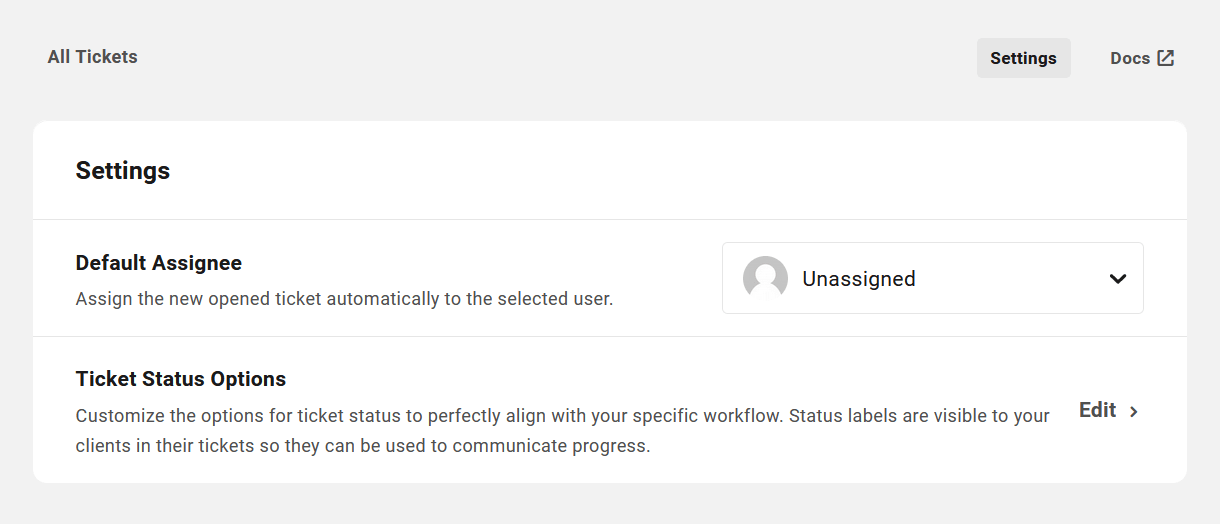
Task: Edit the Ticket Status Options
Action: click(x=1097, y=410)
